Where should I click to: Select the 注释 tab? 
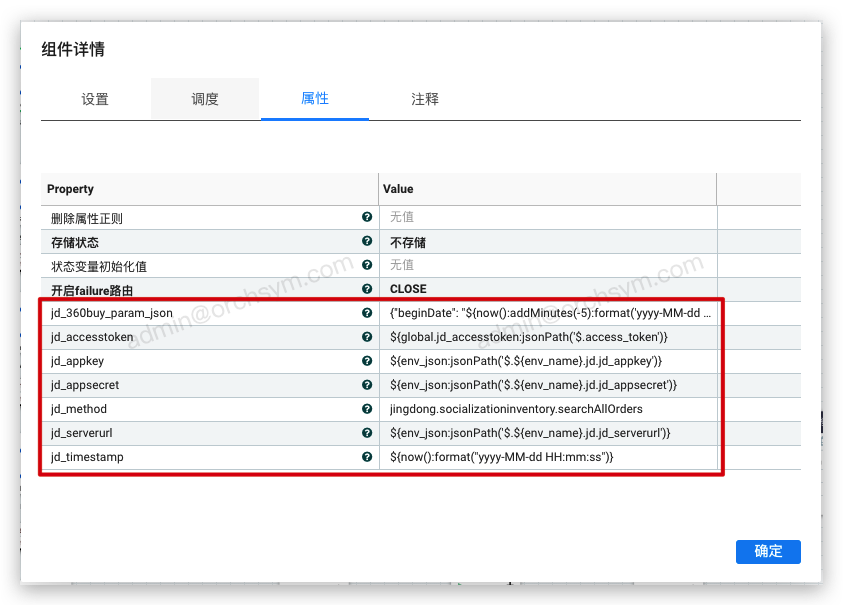425,99
